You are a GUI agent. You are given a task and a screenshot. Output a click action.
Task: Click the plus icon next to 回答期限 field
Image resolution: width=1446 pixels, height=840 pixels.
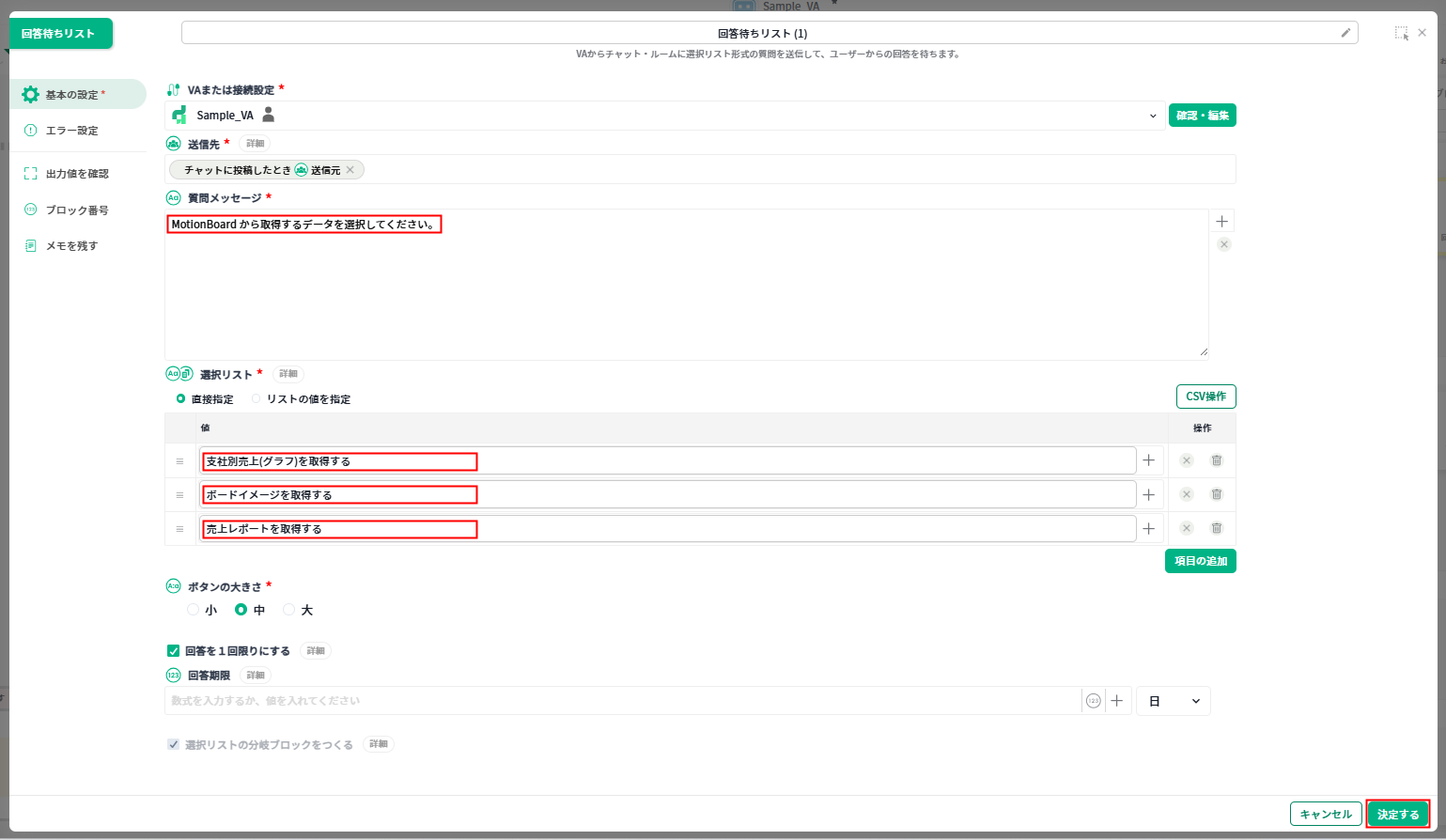click(1117, 701)
